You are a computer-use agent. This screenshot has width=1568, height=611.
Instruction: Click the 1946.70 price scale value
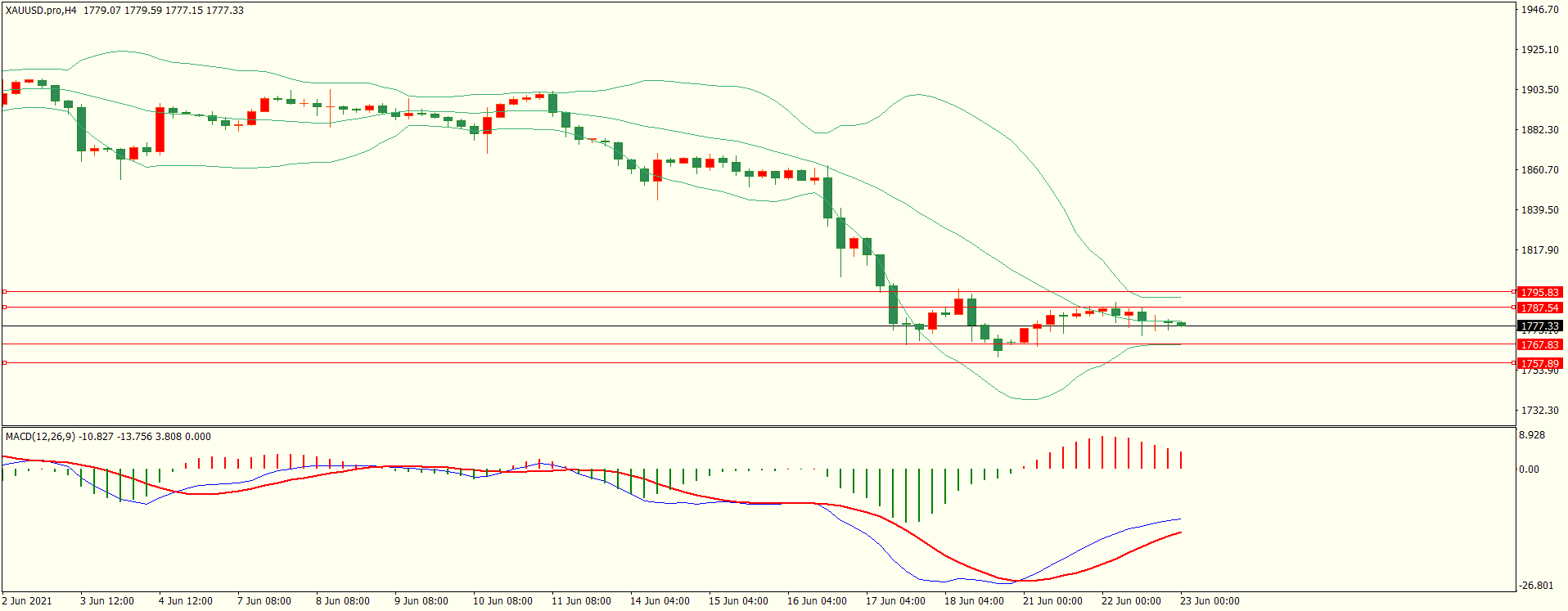[x=1539, y=10]
